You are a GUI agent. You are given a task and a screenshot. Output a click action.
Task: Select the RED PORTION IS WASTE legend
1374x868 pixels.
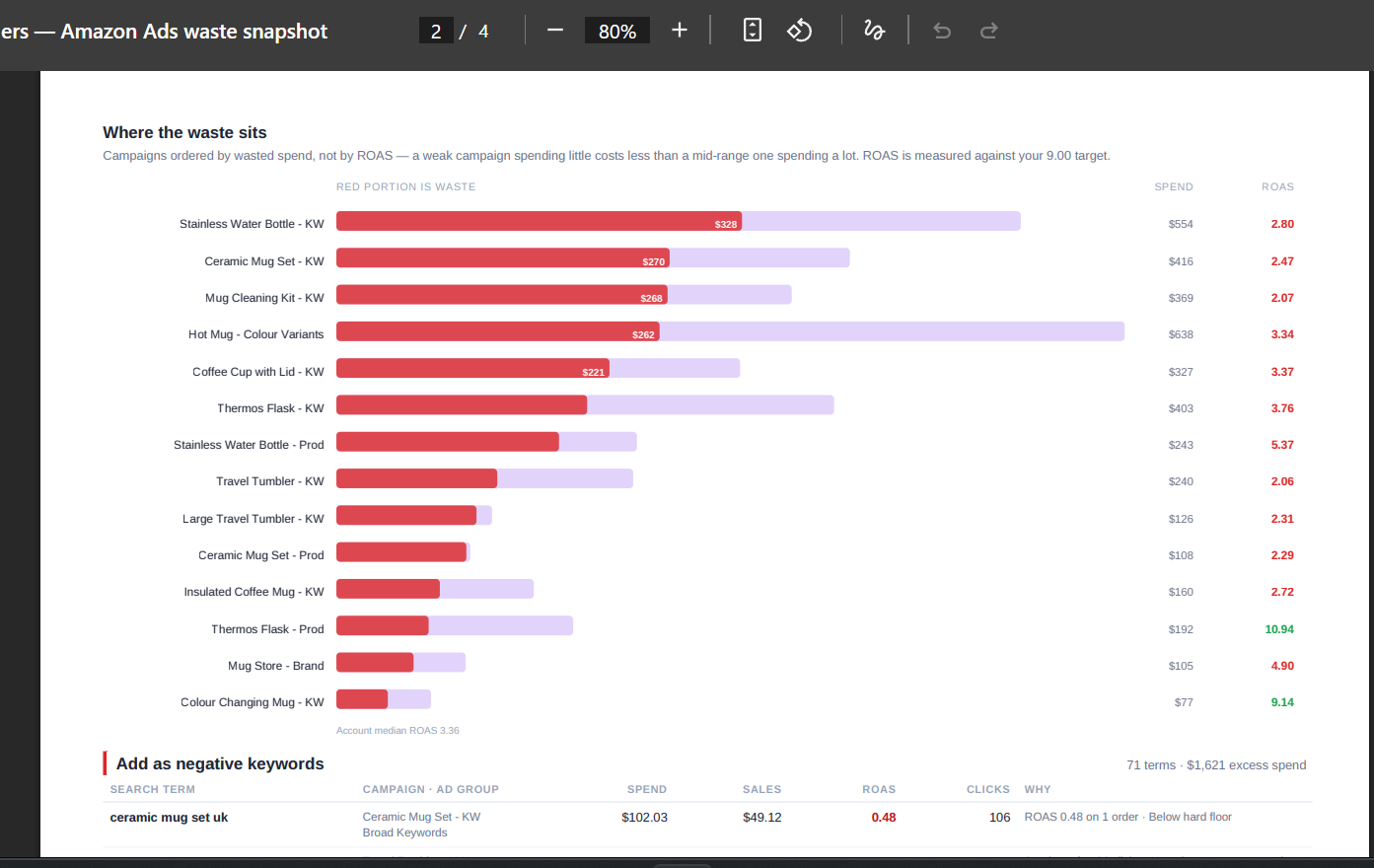(x=405, y=186)
